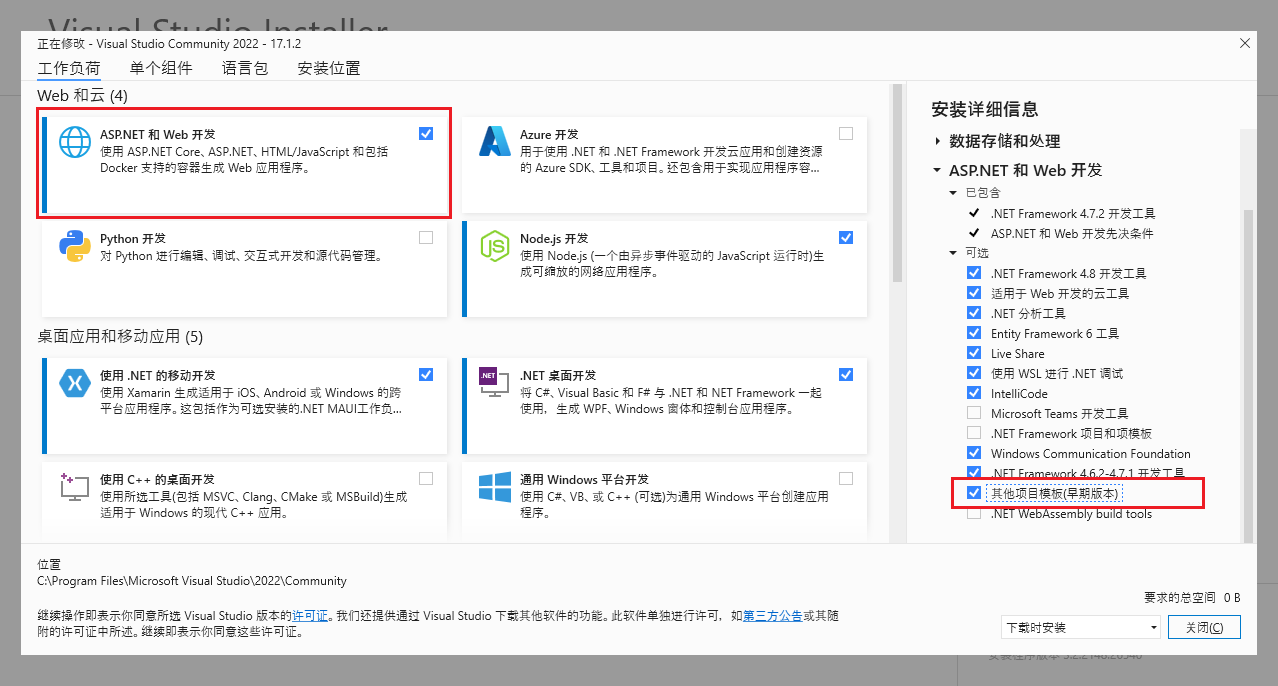1278x686 pixels.
Task: Click the Universal Windows Platform logo icon
Action: coord(495,487)
